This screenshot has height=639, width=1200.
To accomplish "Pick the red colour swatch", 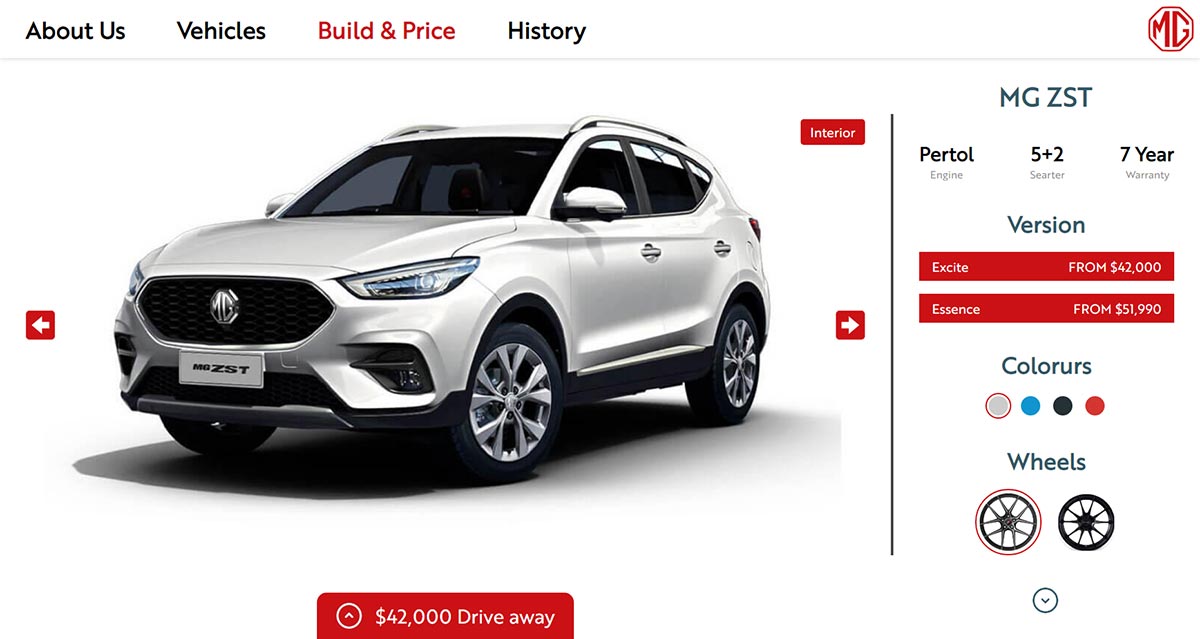I will pyautogui.click(x=1095, y=406).
